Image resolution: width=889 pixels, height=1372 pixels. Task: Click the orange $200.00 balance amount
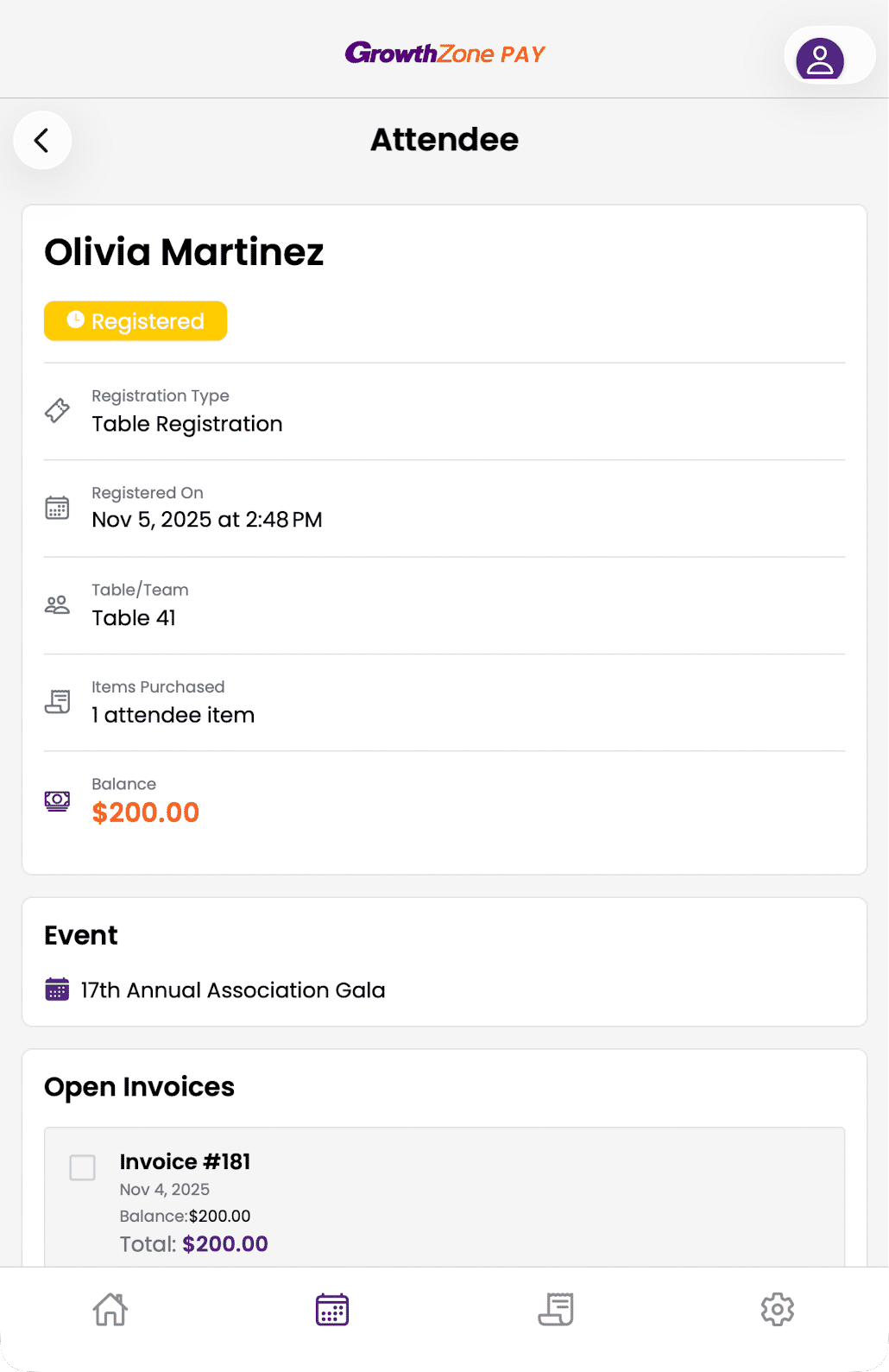tap(146, 812)
